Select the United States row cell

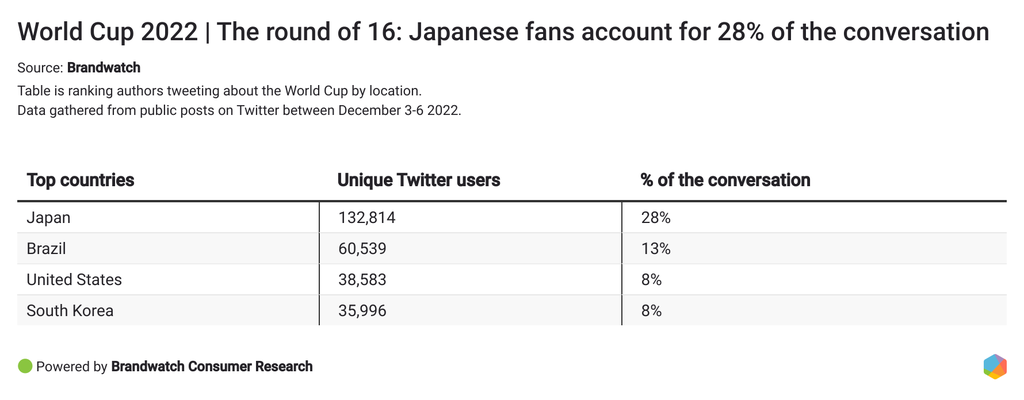[74, 279]
